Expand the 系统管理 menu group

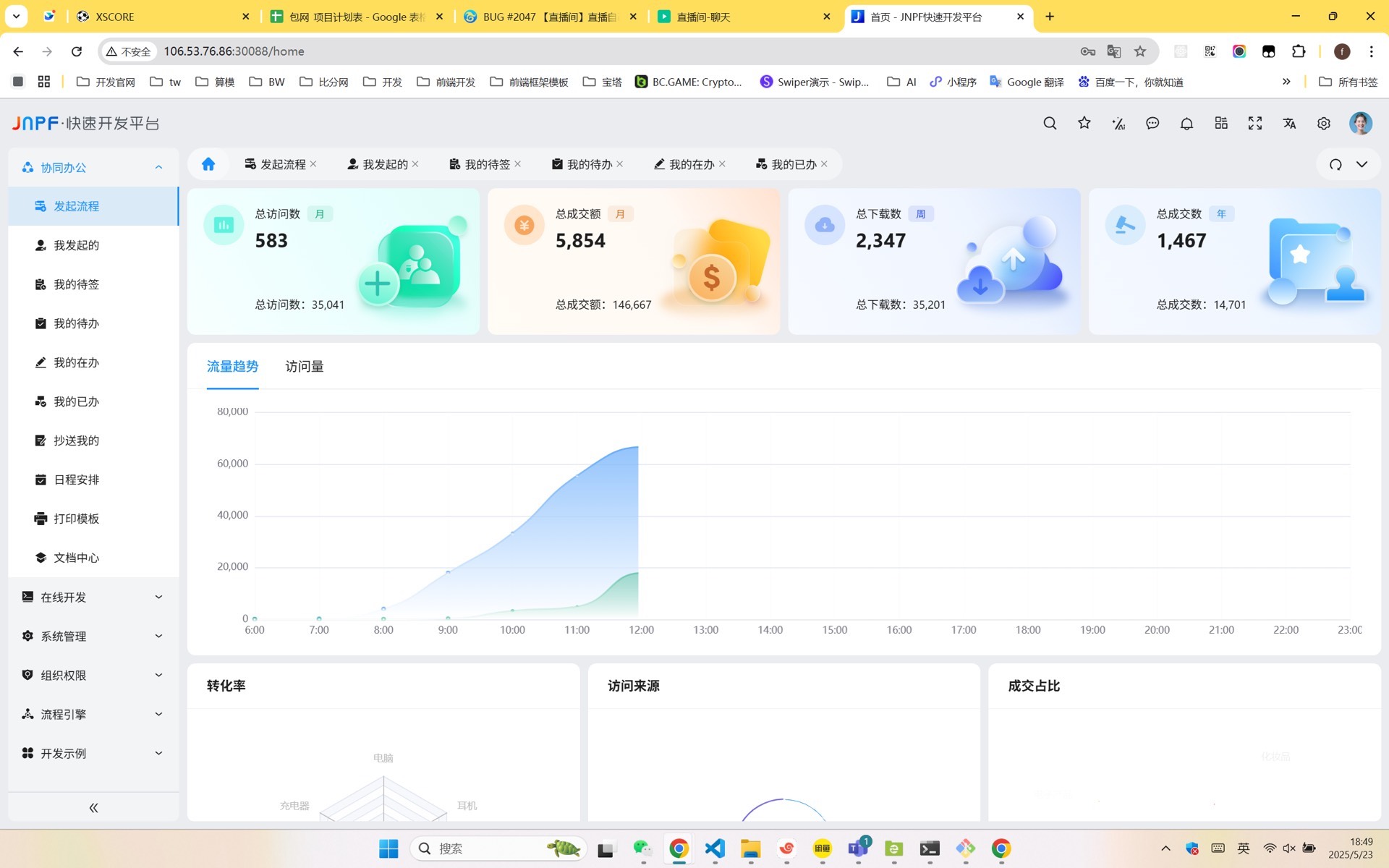tap(93, 636)
